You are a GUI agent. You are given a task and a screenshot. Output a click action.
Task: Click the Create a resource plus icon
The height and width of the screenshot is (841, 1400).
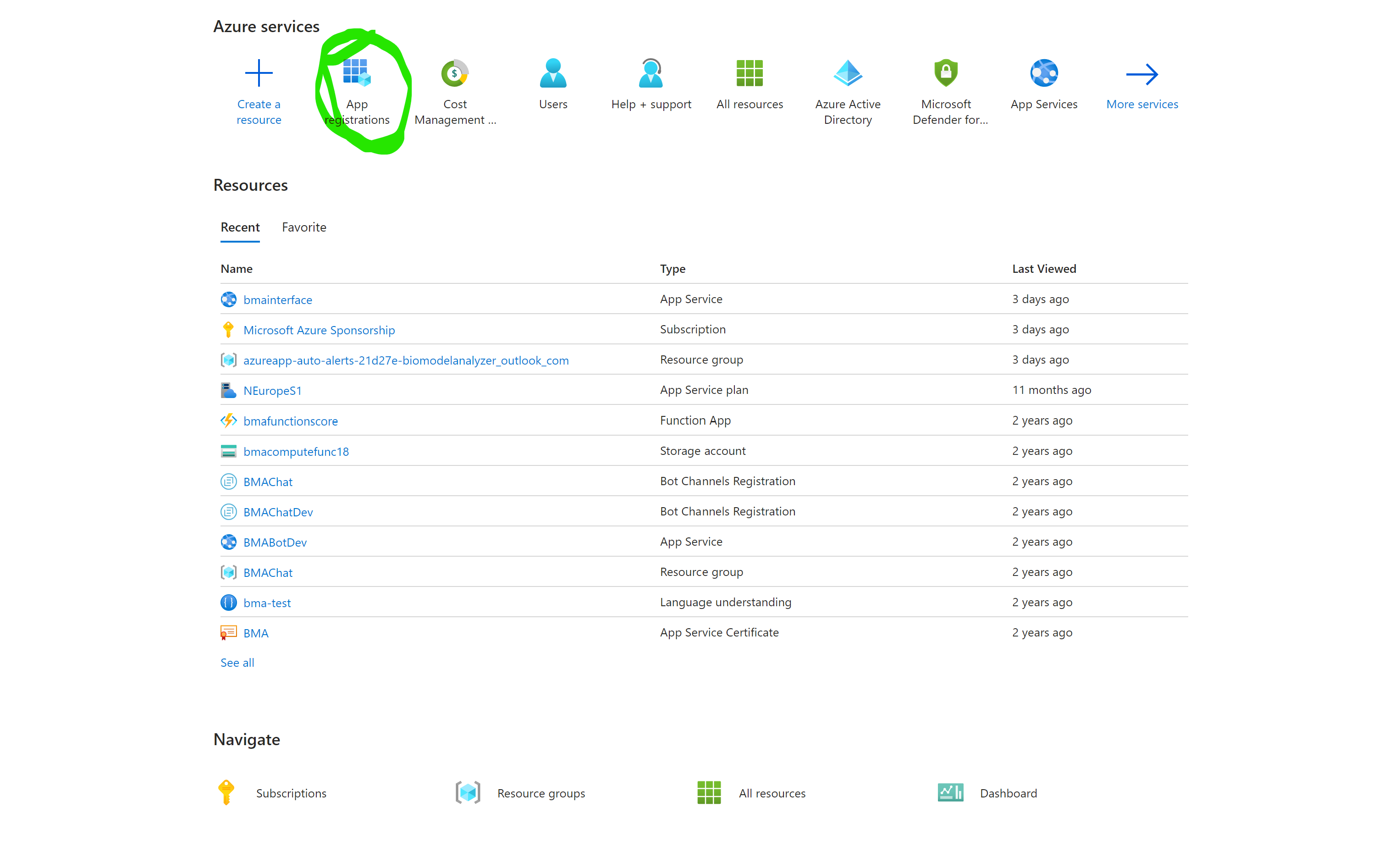[259, 73]
